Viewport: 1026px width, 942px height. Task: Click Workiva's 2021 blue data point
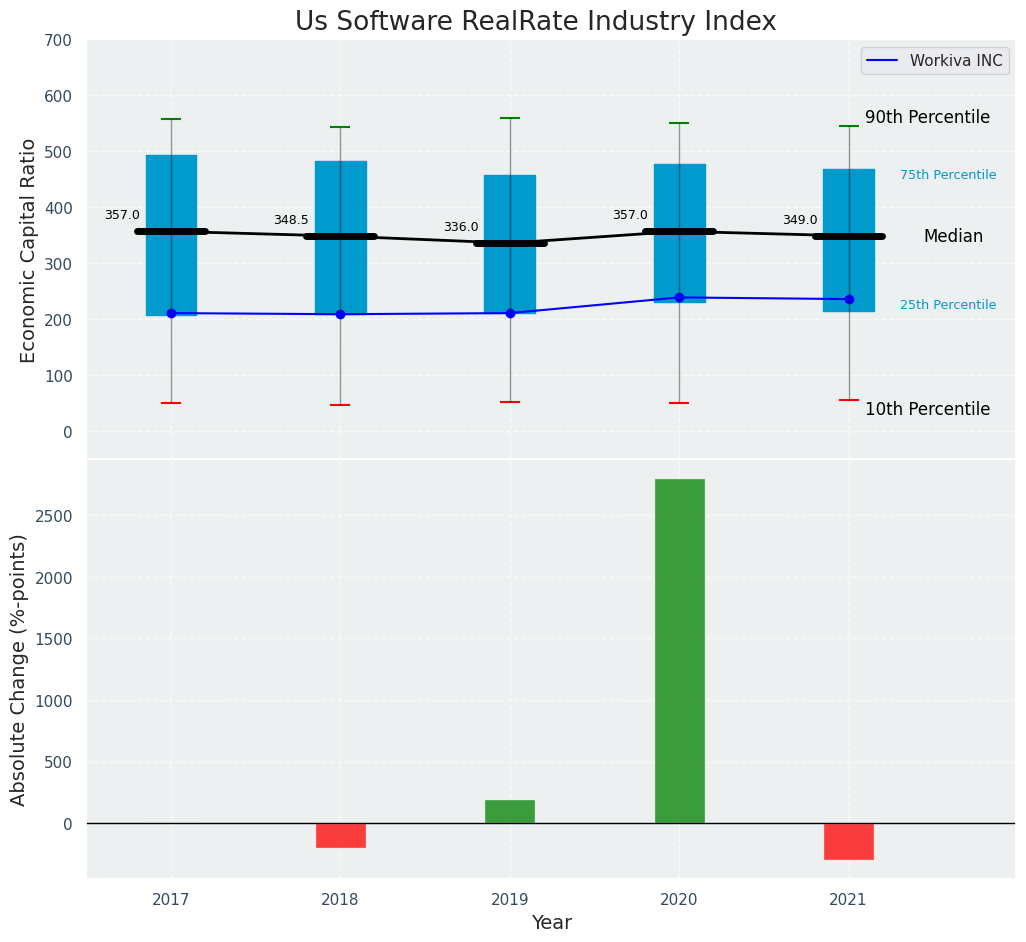[849, 299]
